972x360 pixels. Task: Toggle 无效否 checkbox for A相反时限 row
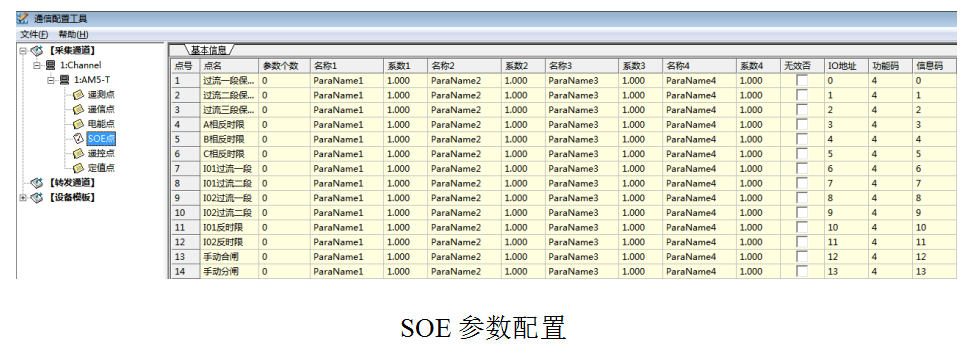pyautogui.click(x=802, y=125)
